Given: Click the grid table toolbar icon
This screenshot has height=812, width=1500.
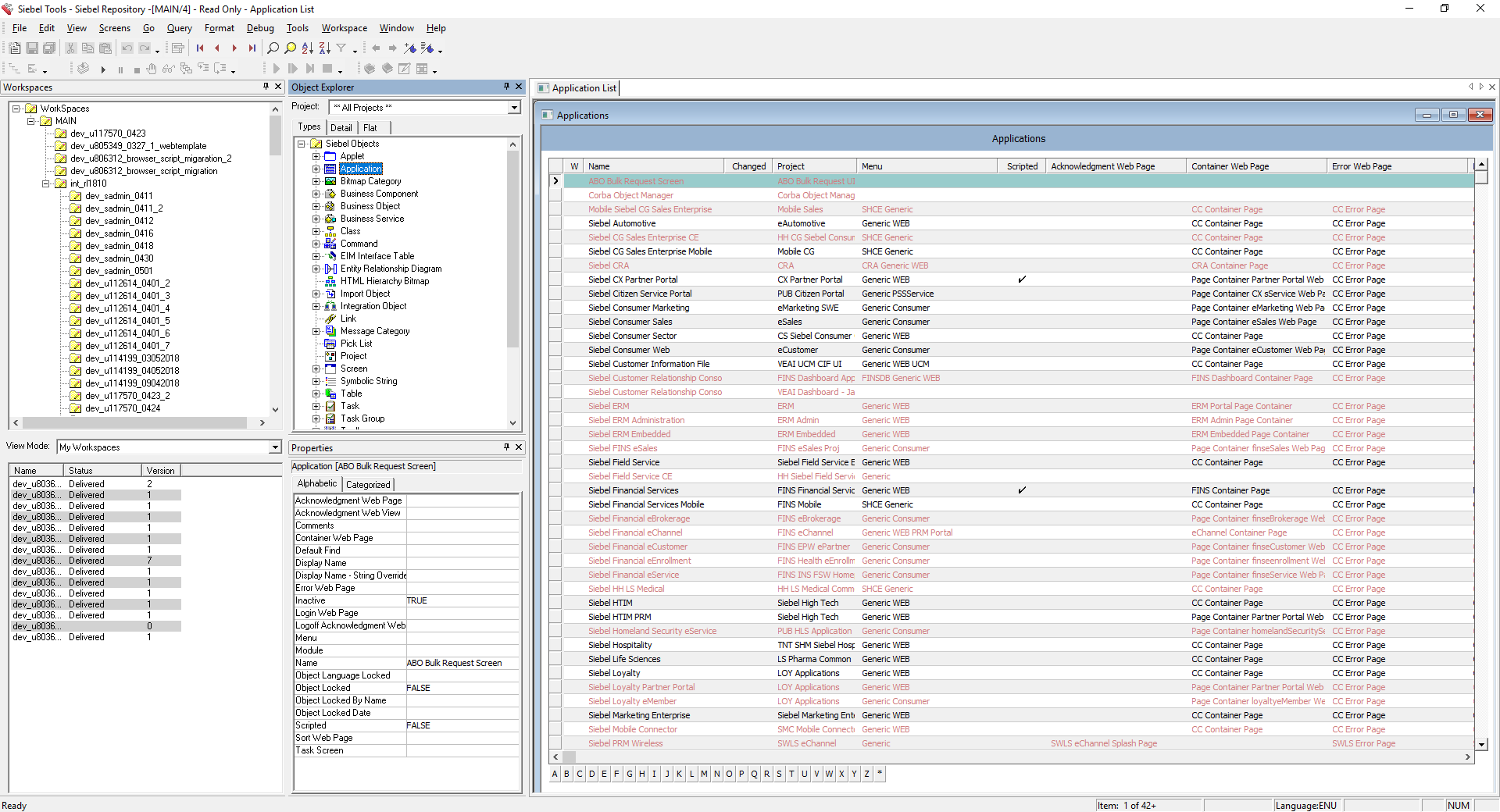Looking at the screenshot, I should (x=422, y=69).
